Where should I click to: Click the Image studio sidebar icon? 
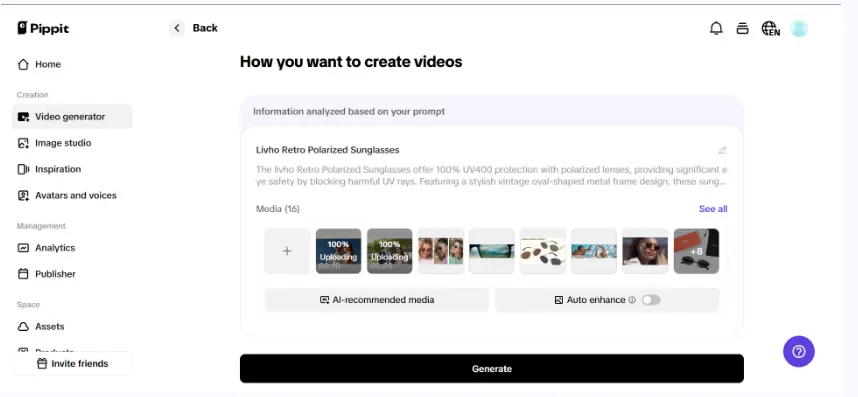[x=23, y=143]
